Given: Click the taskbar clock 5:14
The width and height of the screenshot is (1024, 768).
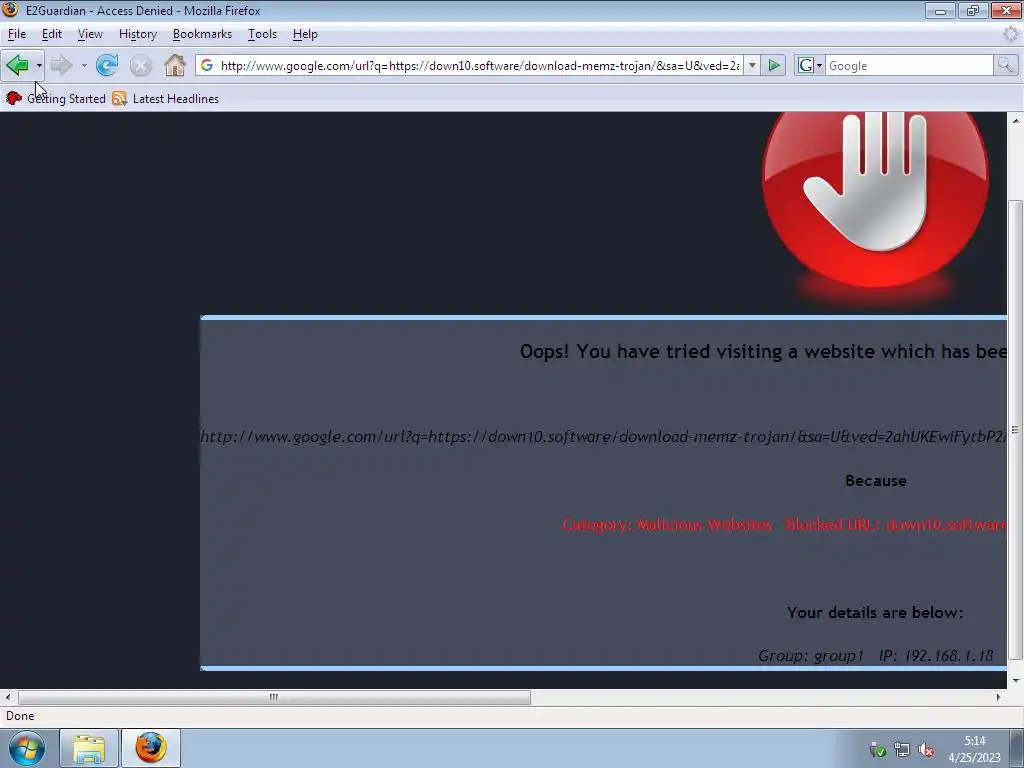Looking at the screenshot, I should [975, 749].
